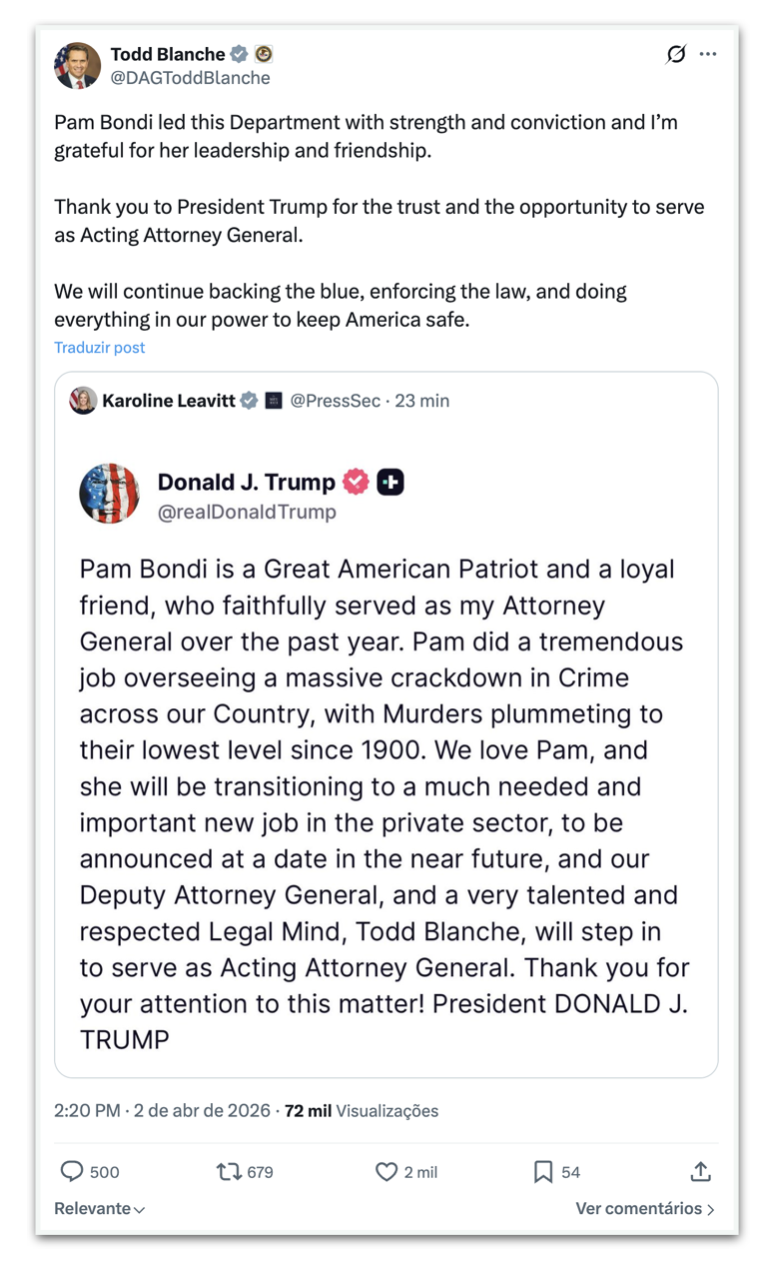Share the post via upload icon
Viewport: 780px width, 1266px height.
click(701, 1171)
